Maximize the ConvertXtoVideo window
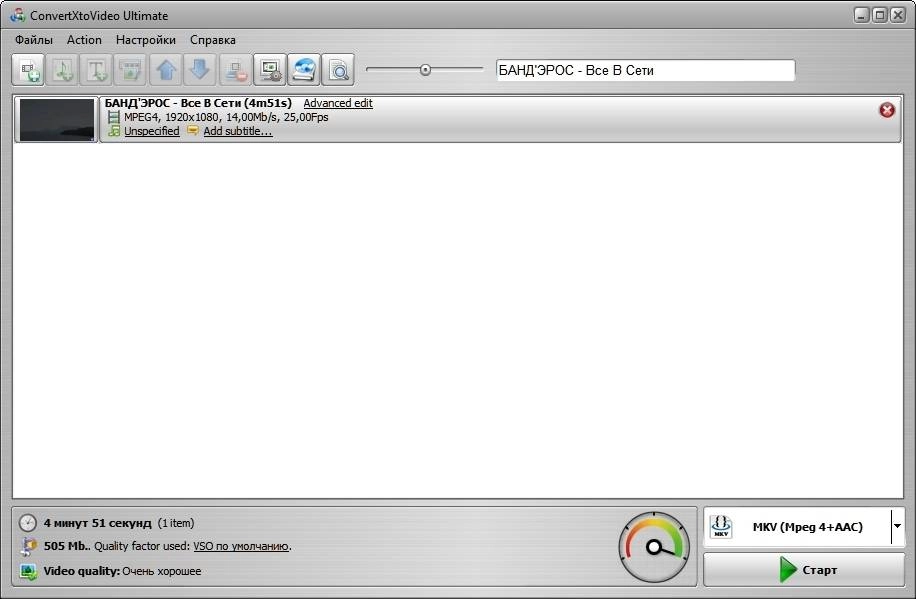This screenshot has height=599, width=916. [x=879, y=15]
